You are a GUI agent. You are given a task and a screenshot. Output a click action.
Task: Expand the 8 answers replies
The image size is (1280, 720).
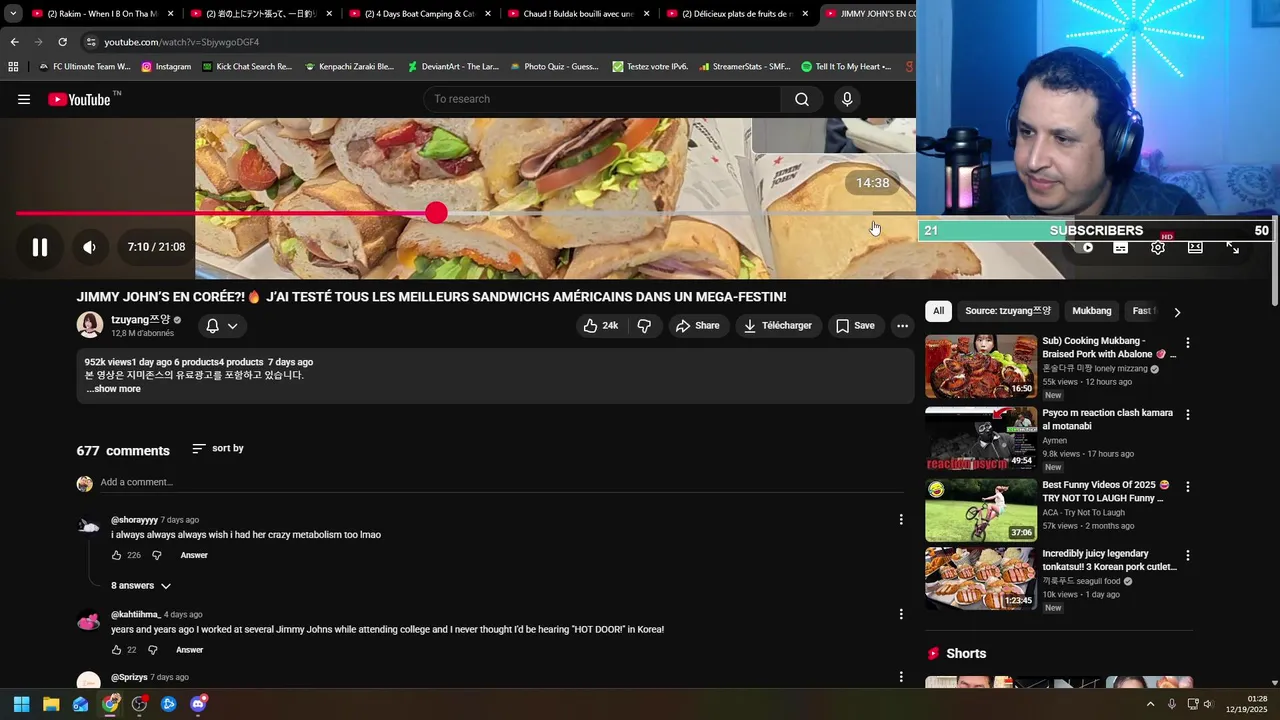[141, 586]
